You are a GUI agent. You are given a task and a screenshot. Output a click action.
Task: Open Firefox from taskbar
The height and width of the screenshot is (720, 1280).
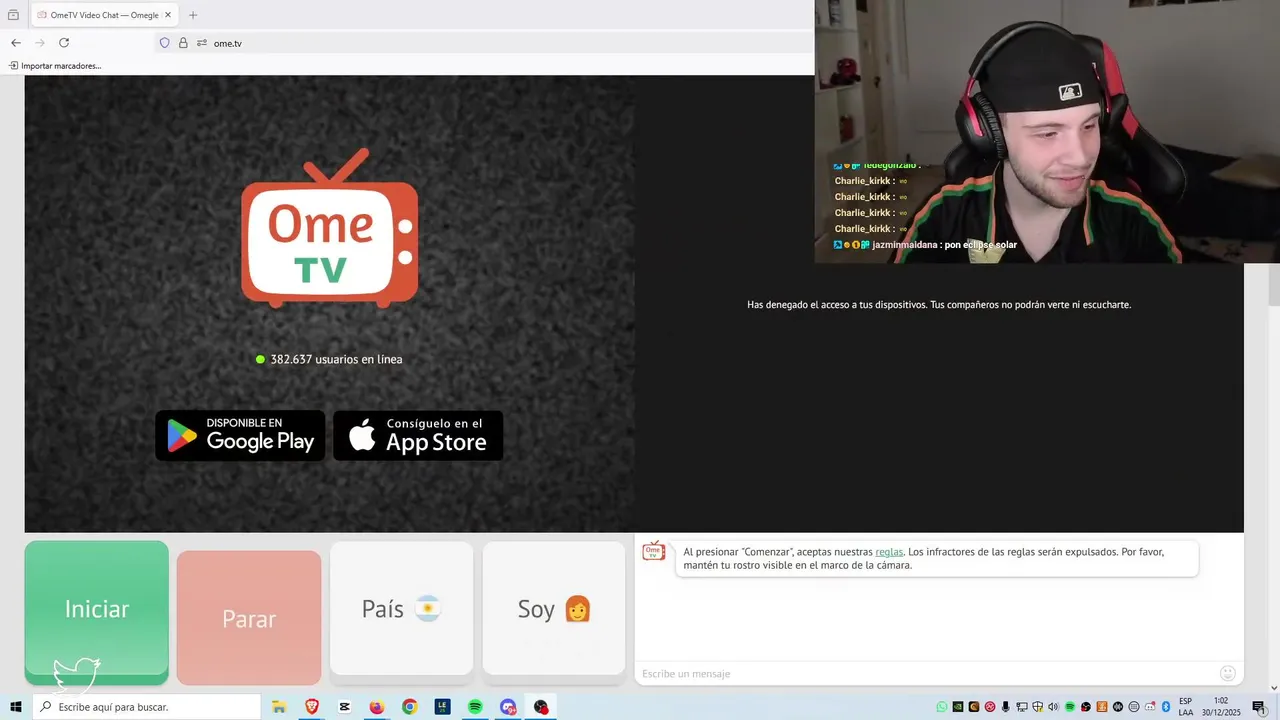[376, 707]
